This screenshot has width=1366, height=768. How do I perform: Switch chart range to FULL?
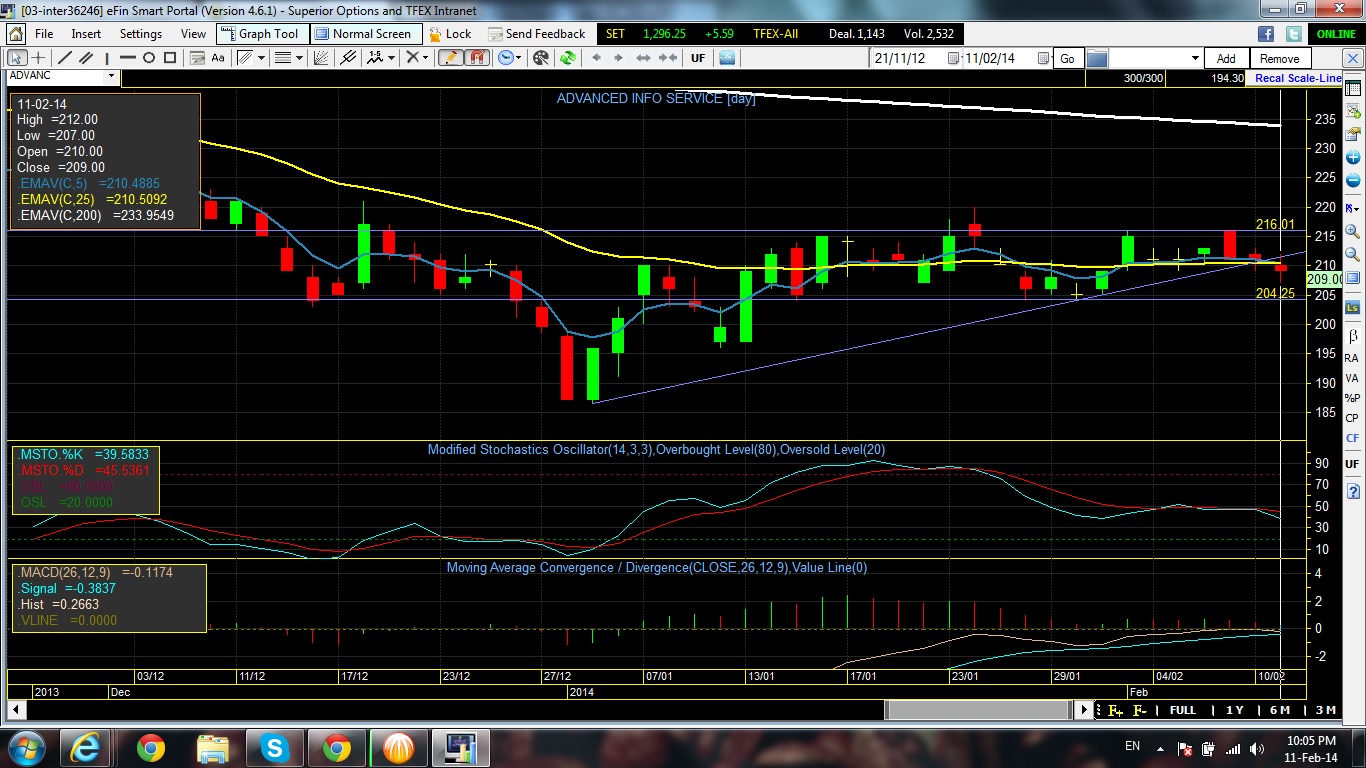click(1182, 710)
